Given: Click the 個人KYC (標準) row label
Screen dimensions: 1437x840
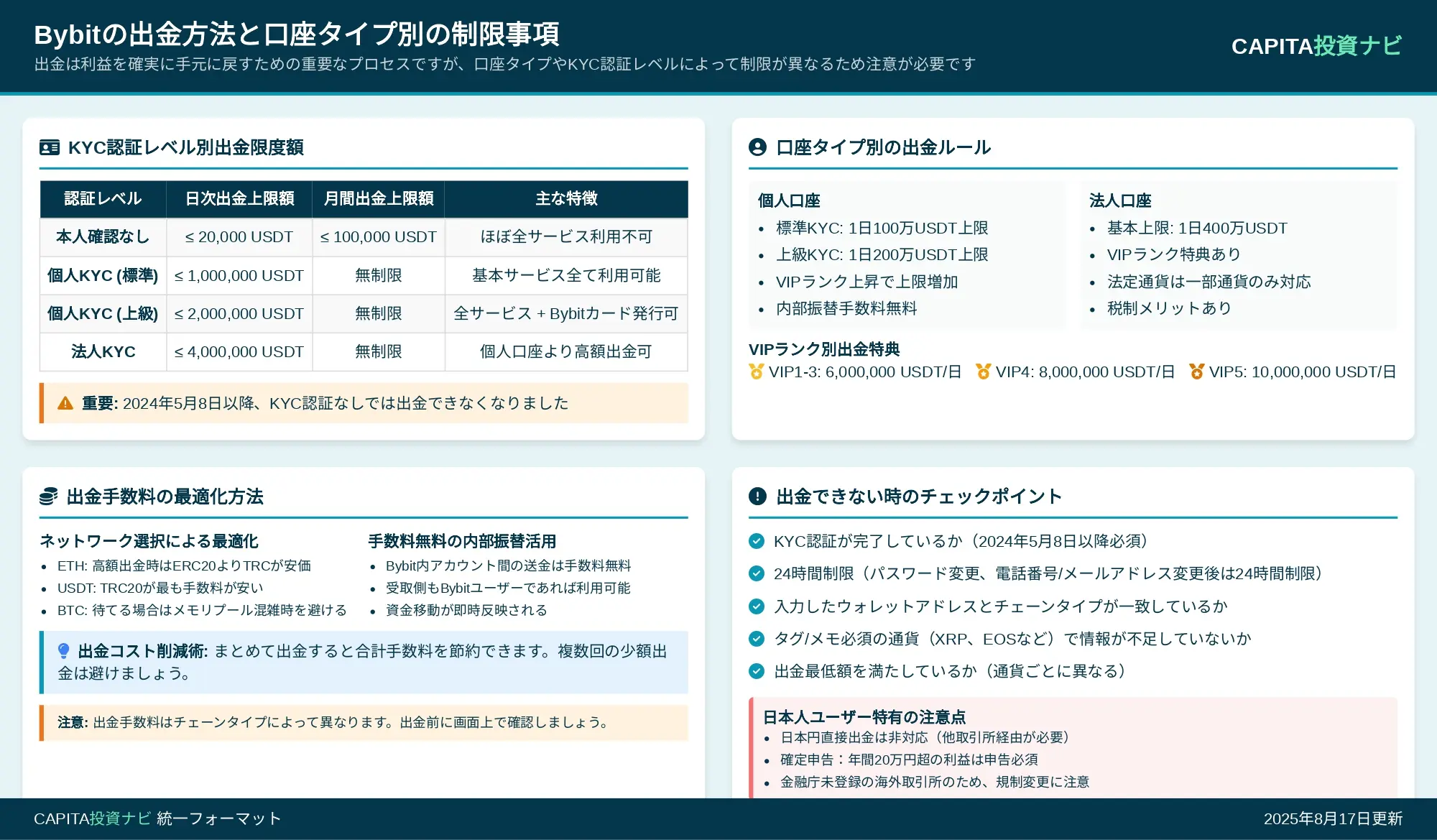Looking at the screenshot, I should (x=103, y=276).
